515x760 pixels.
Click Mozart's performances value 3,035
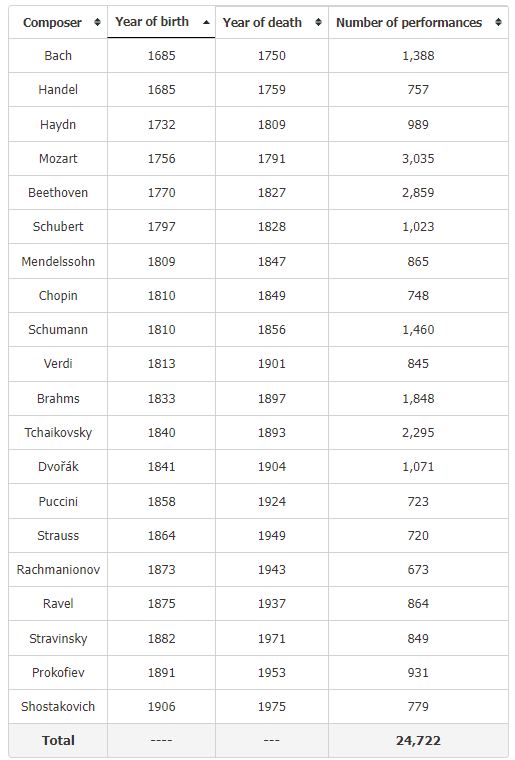[418, 158]
